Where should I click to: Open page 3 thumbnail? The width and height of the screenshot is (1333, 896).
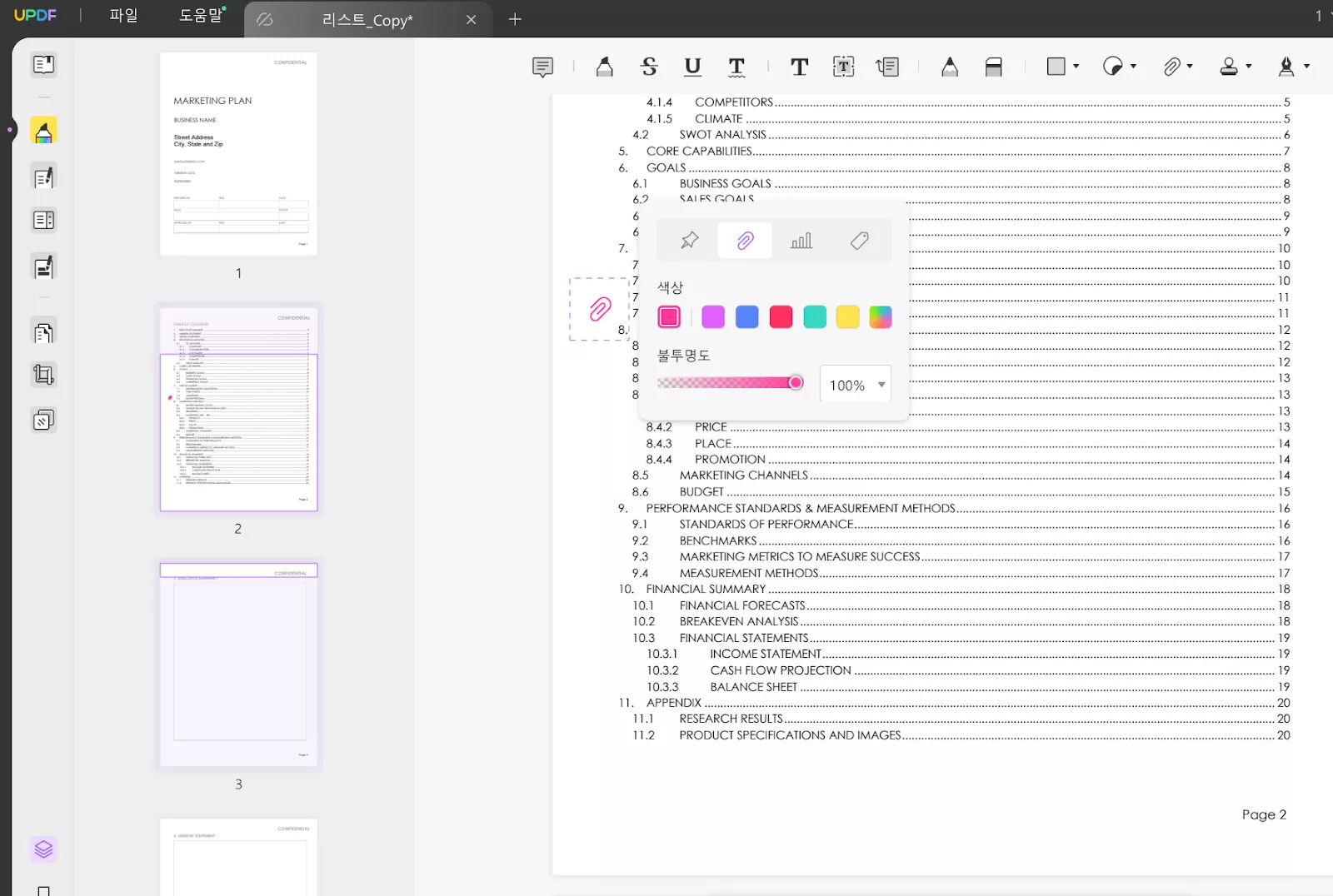pos(238,665)
